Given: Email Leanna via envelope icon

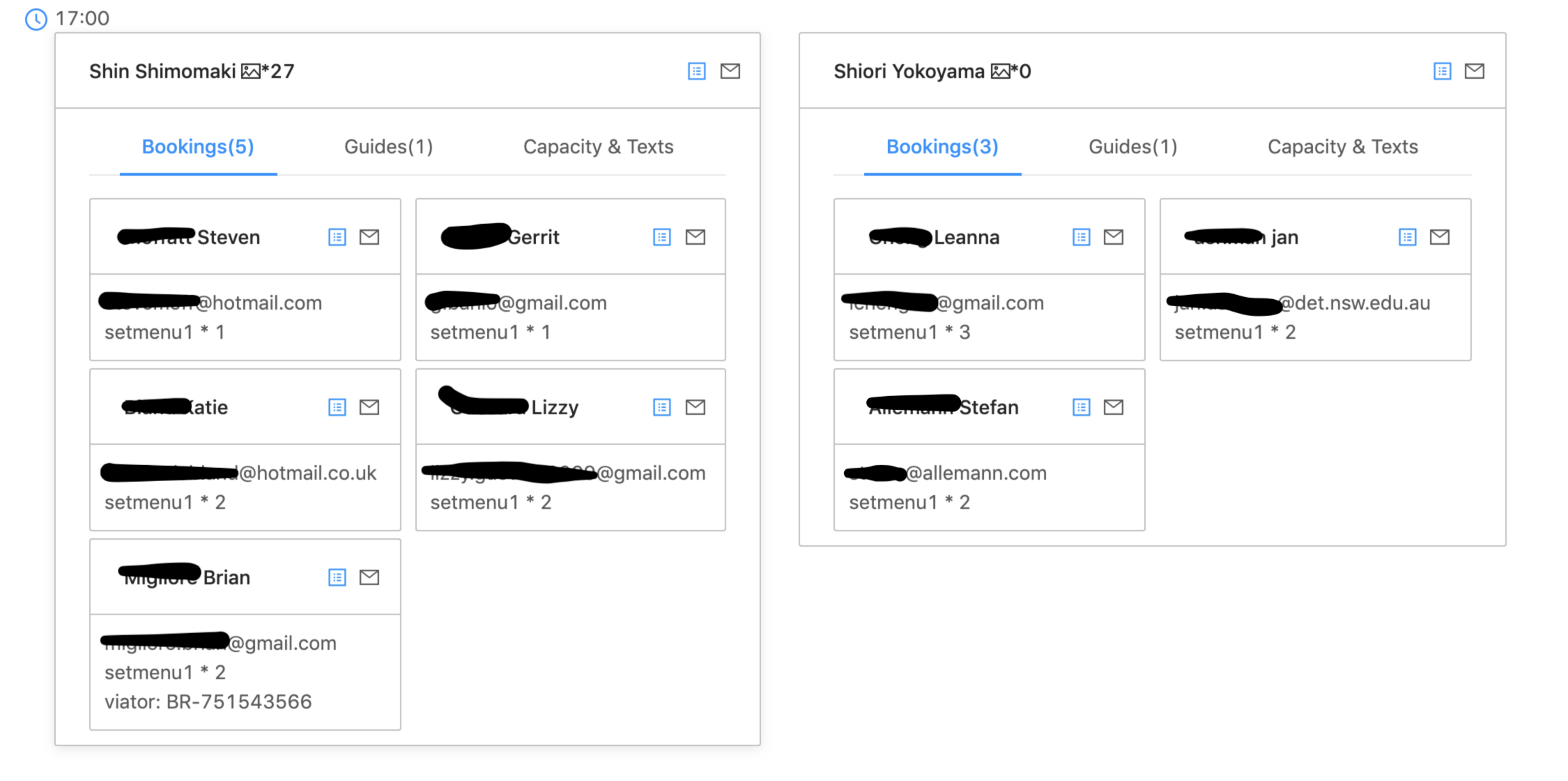Looking at the screenshot, I should [x=1113, y=237].
